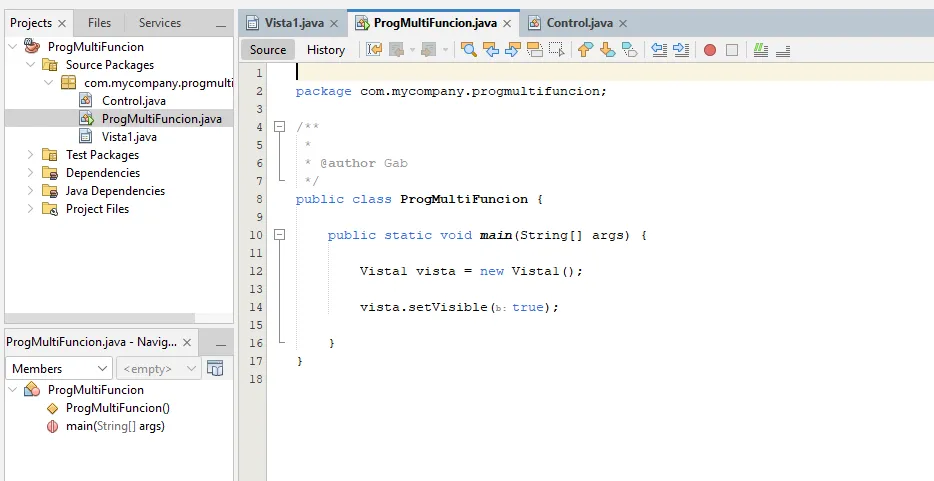
Task: Switch to the Services panel tab
Action: coord(160,23)
